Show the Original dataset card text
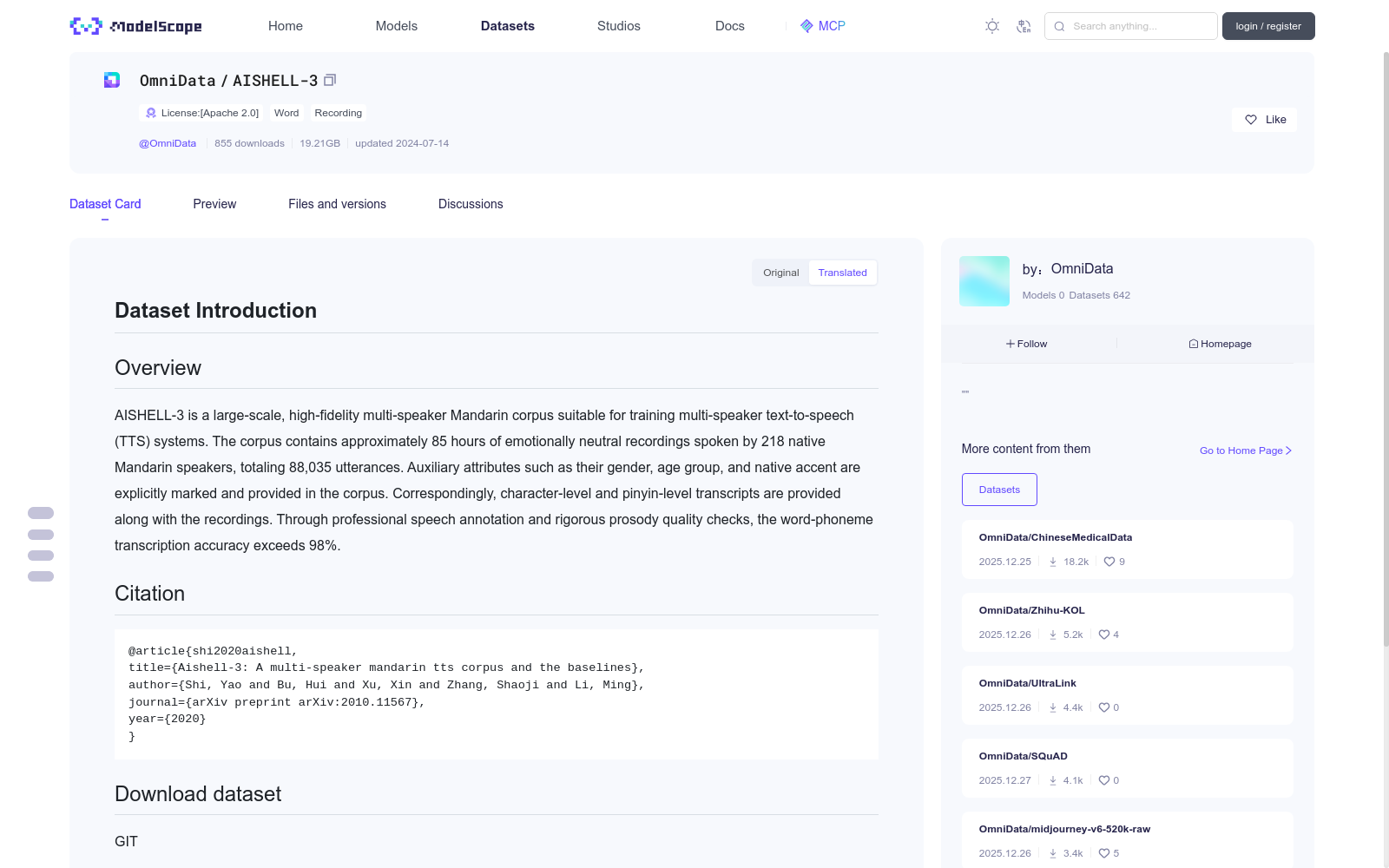Image resolution: width=1389 pixels, height=868 pixels. (781, 273)
